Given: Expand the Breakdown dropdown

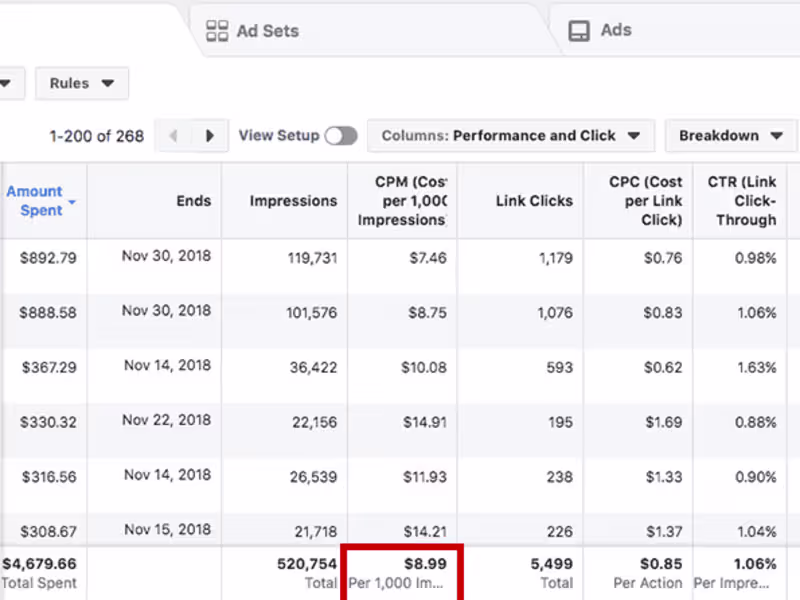Looking at the screenshot, I should point(731,136).
